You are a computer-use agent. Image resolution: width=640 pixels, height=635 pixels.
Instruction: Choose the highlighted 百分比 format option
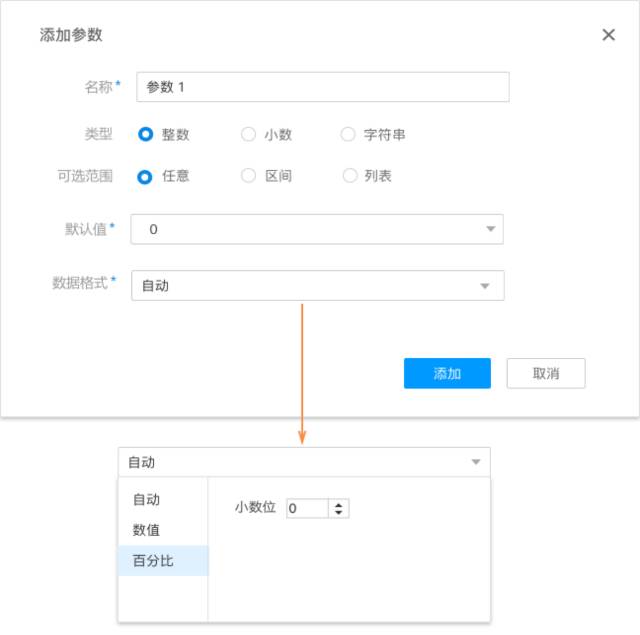(154, 561)
